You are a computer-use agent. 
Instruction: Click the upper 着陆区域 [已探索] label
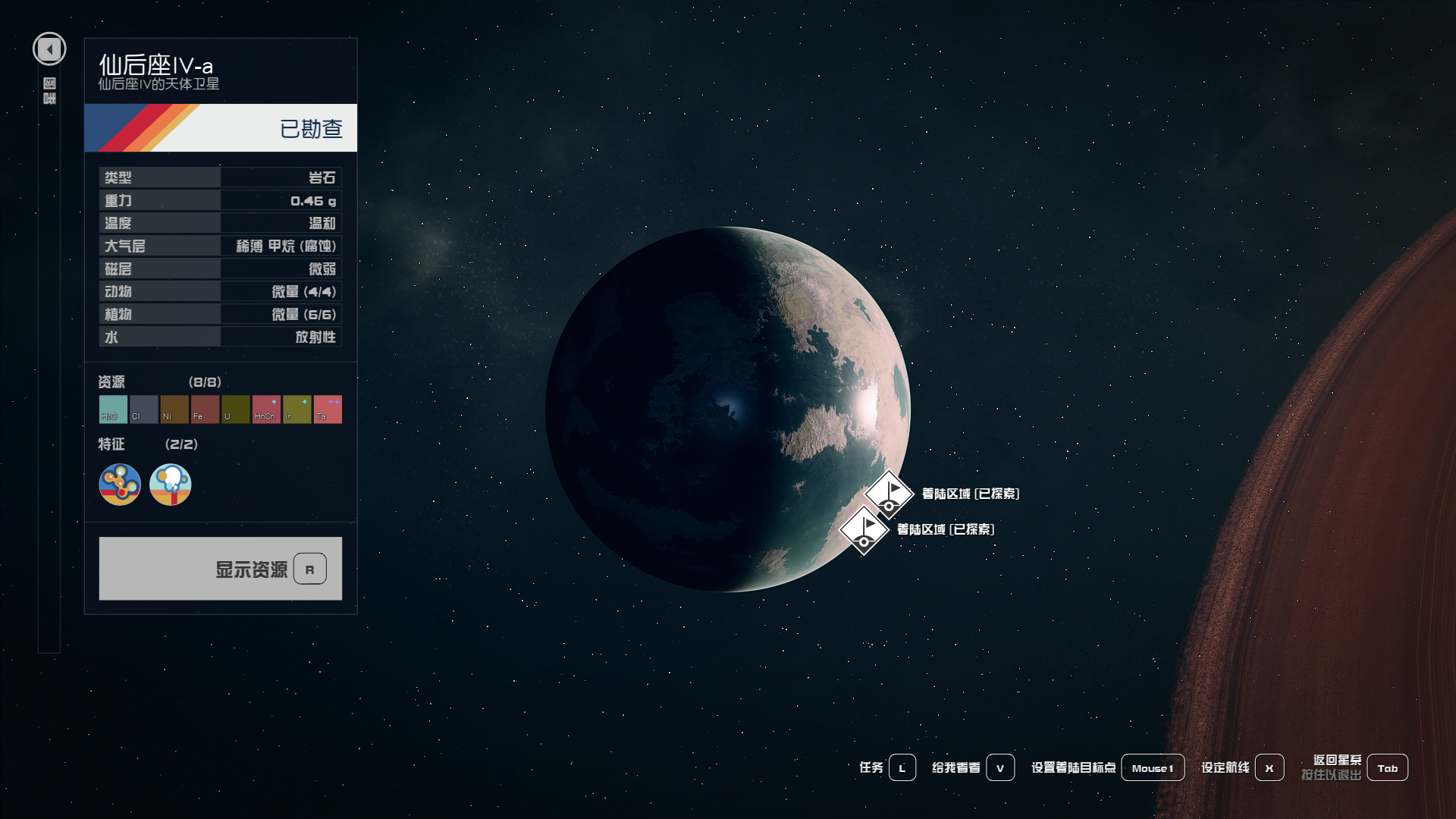point(971,494)
